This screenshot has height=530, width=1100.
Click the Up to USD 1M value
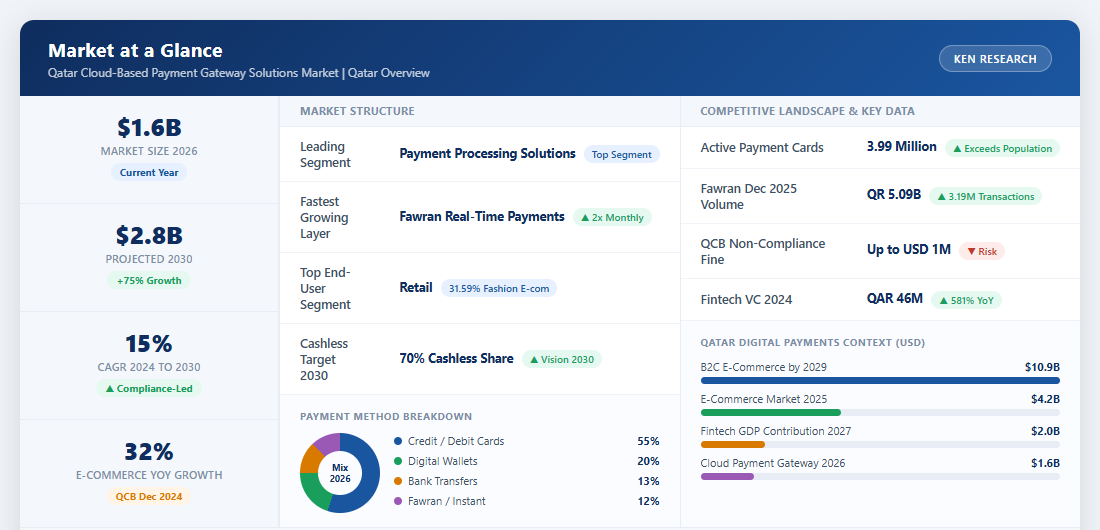tap(908, 250)
